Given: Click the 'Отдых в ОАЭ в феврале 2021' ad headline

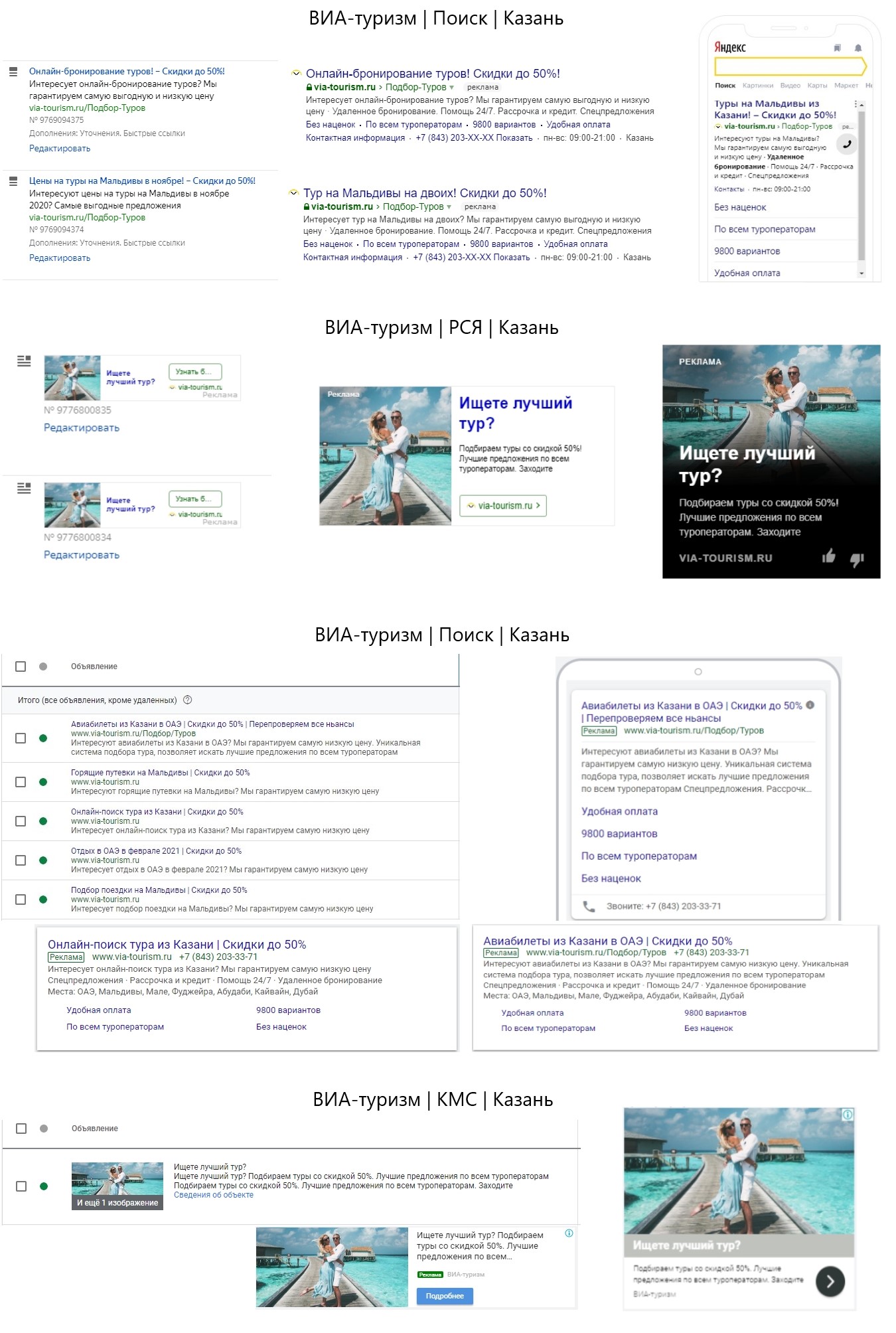Looking at the screenshot, I should click(x=156, y=851).
